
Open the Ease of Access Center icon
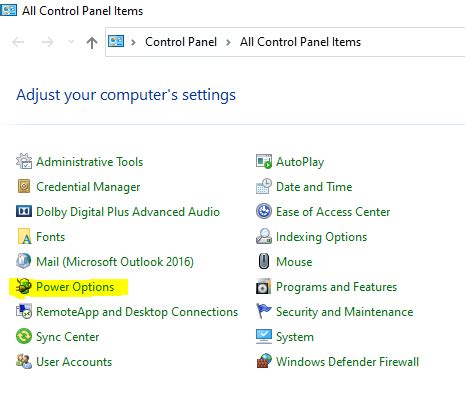tap(264, 211)
